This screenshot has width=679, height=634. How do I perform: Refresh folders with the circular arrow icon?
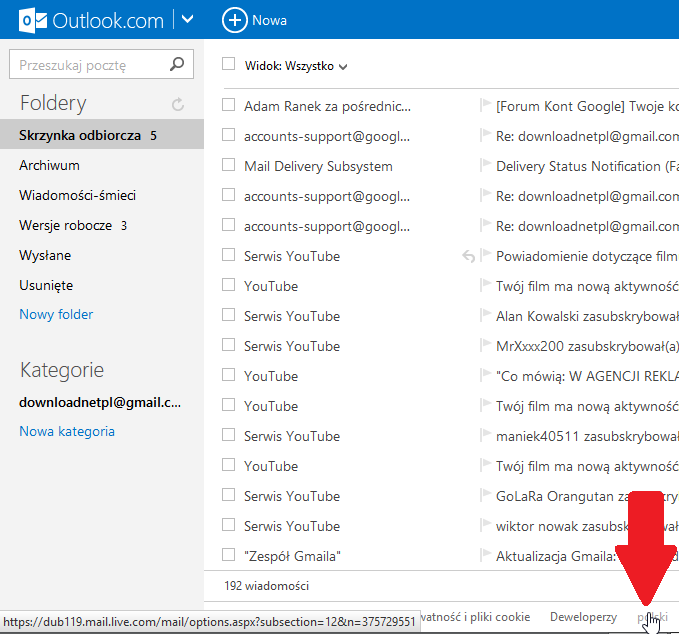[x=178, y=104]
